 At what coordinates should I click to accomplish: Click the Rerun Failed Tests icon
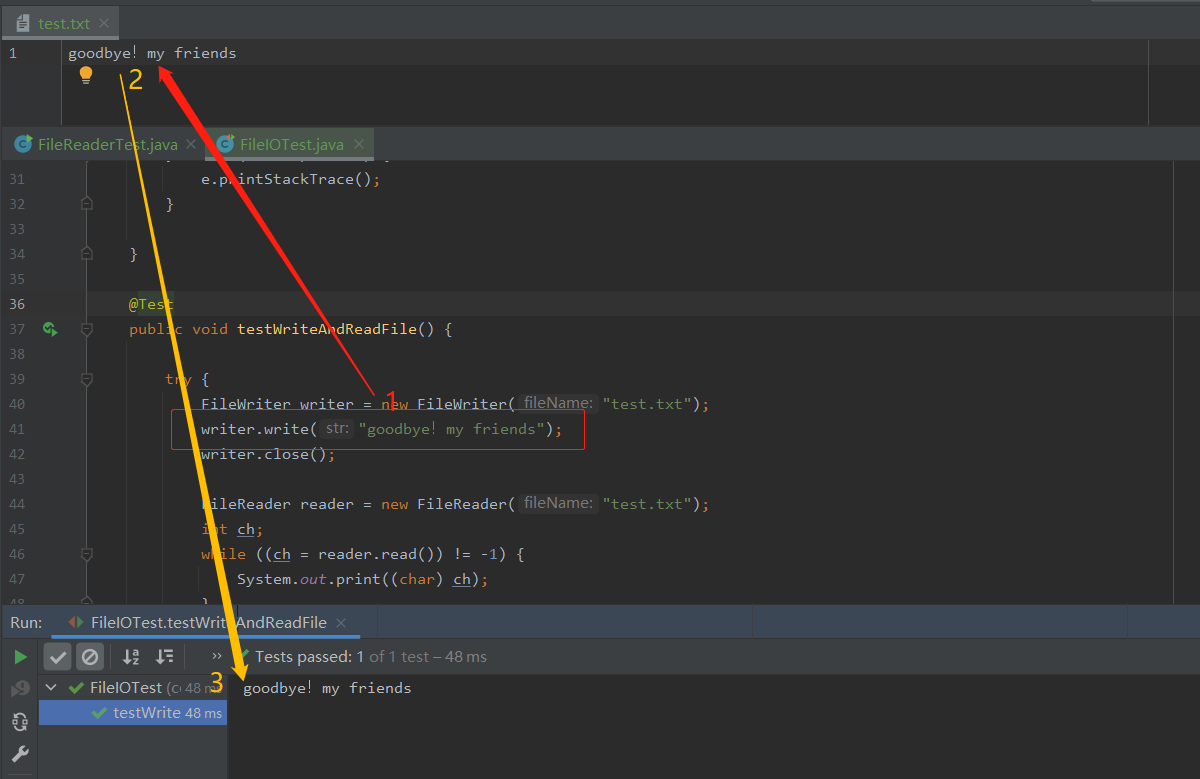pos(20,689)
